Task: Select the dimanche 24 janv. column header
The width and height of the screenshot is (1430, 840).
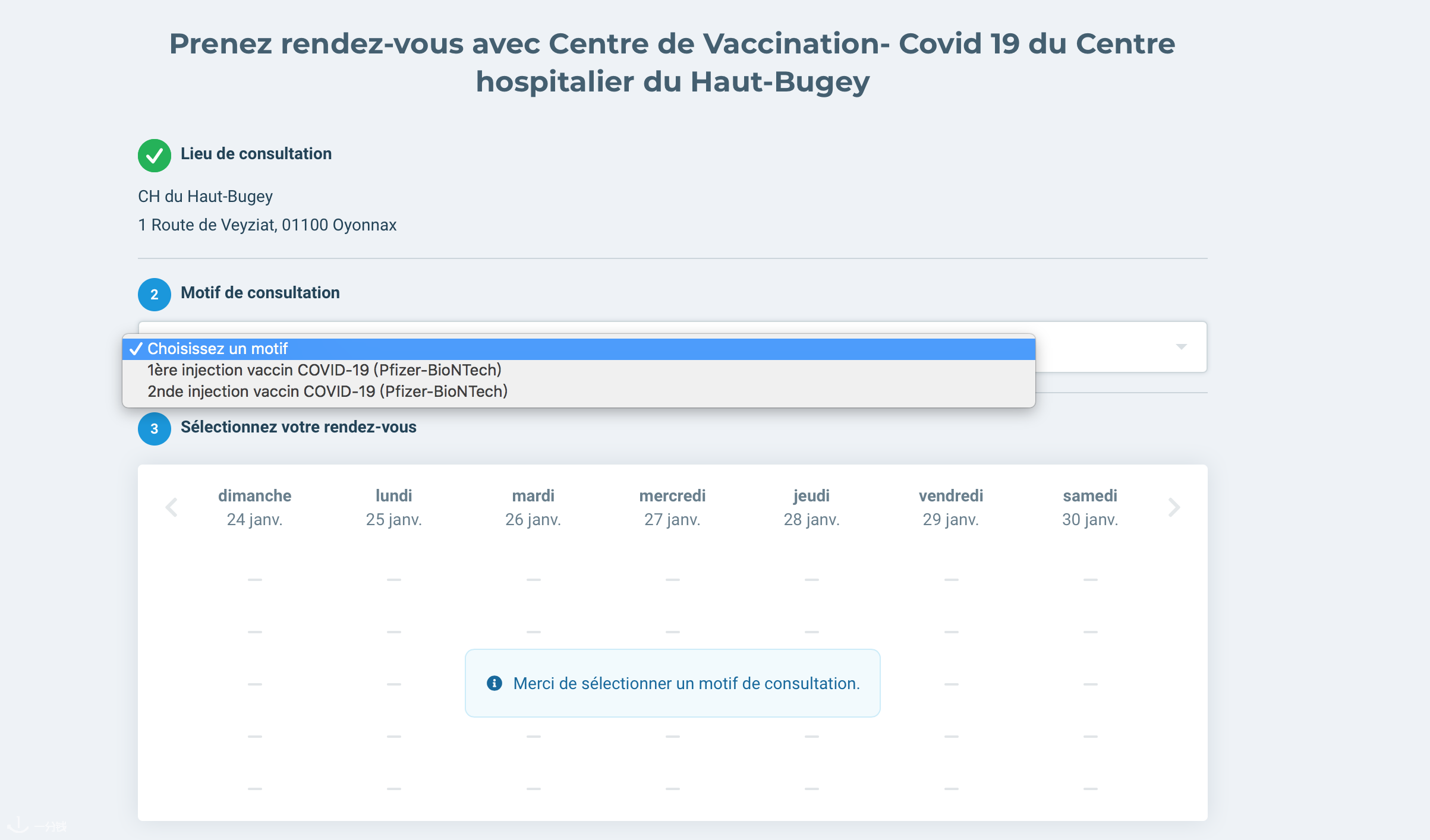Action: [x=254, y=507]
